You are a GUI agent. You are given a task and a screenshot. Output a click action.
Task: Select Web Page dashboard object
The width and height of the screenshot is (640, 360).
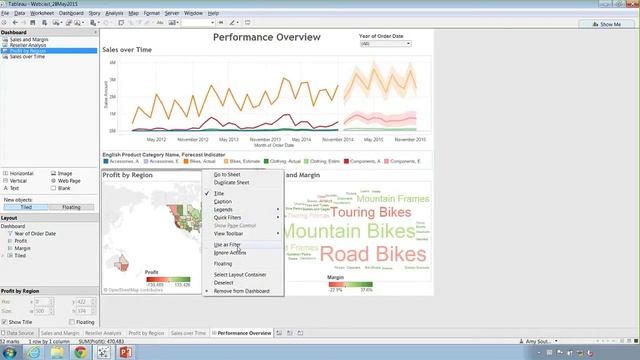[65, 181]
